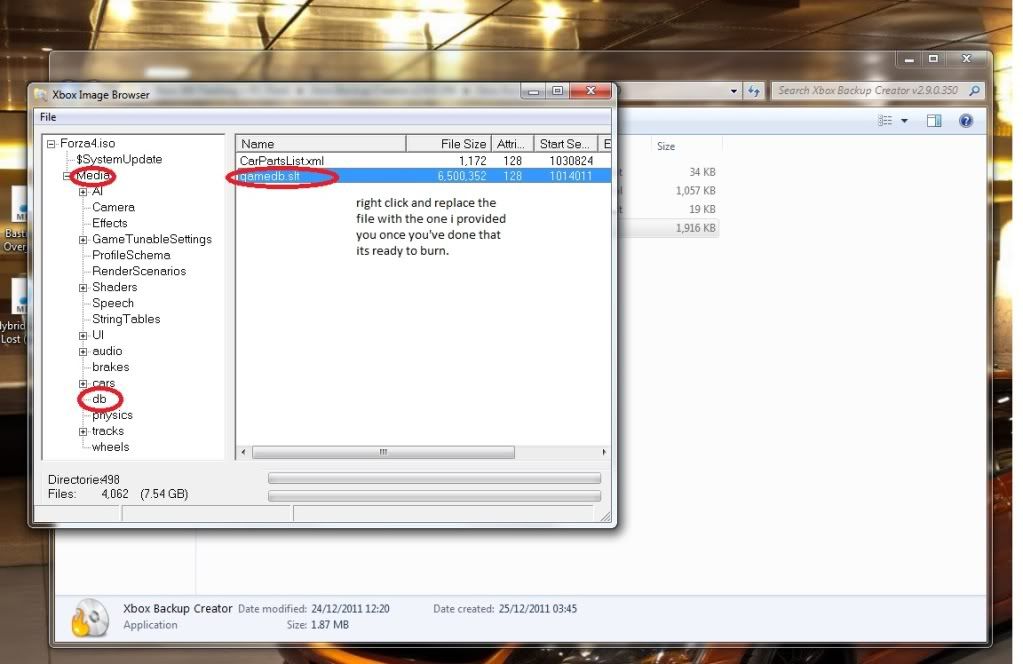The image size is (1023, 664).
Task: Click the horizontal scrollbar thumb in file list
Action: [383, 452]
